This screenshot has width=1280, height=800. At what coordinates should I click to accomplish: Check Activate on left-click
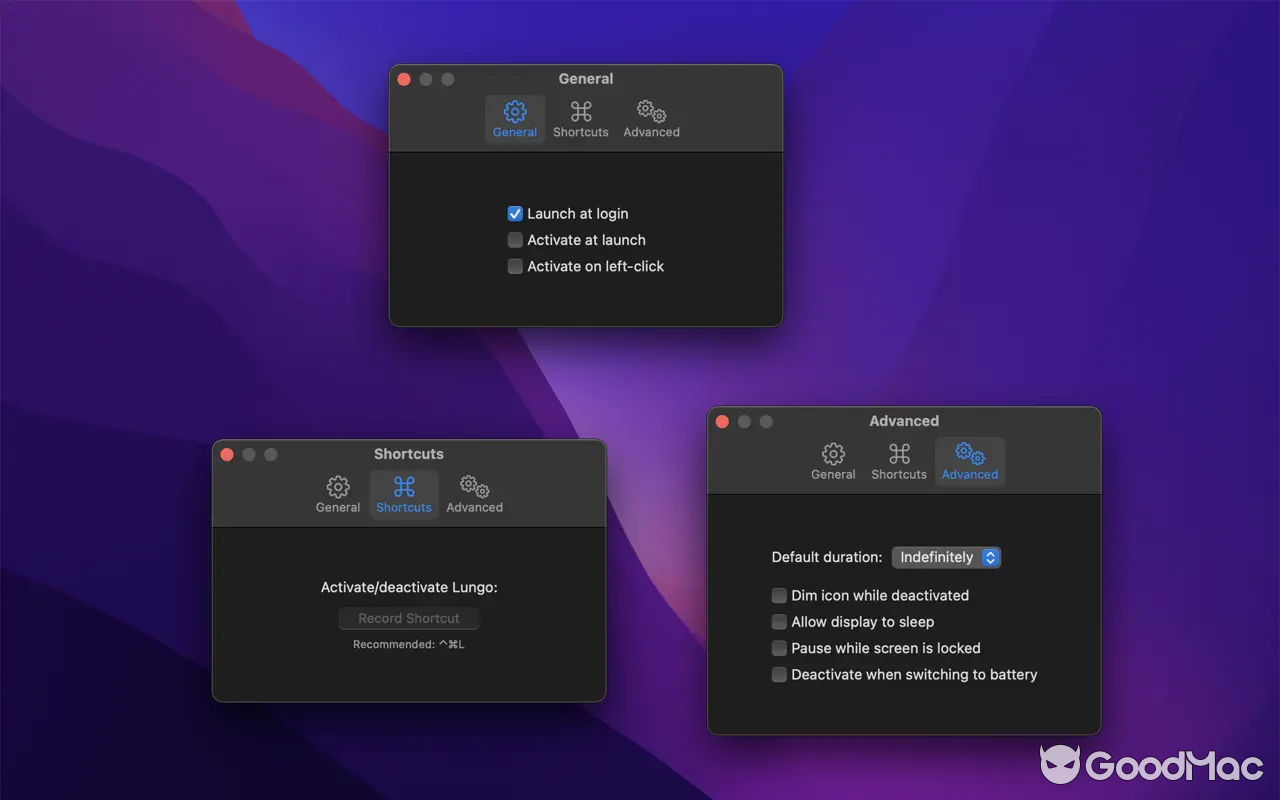click(515, 266)
